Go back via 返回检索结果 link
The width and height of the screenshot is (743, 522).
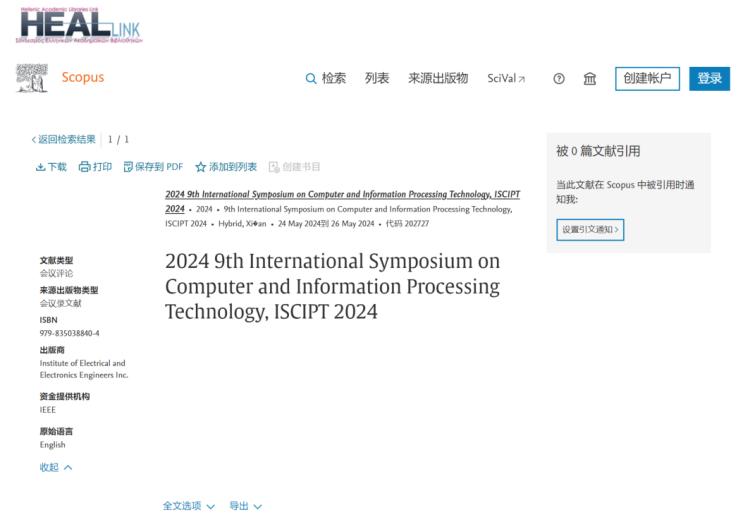pos(64,139)
